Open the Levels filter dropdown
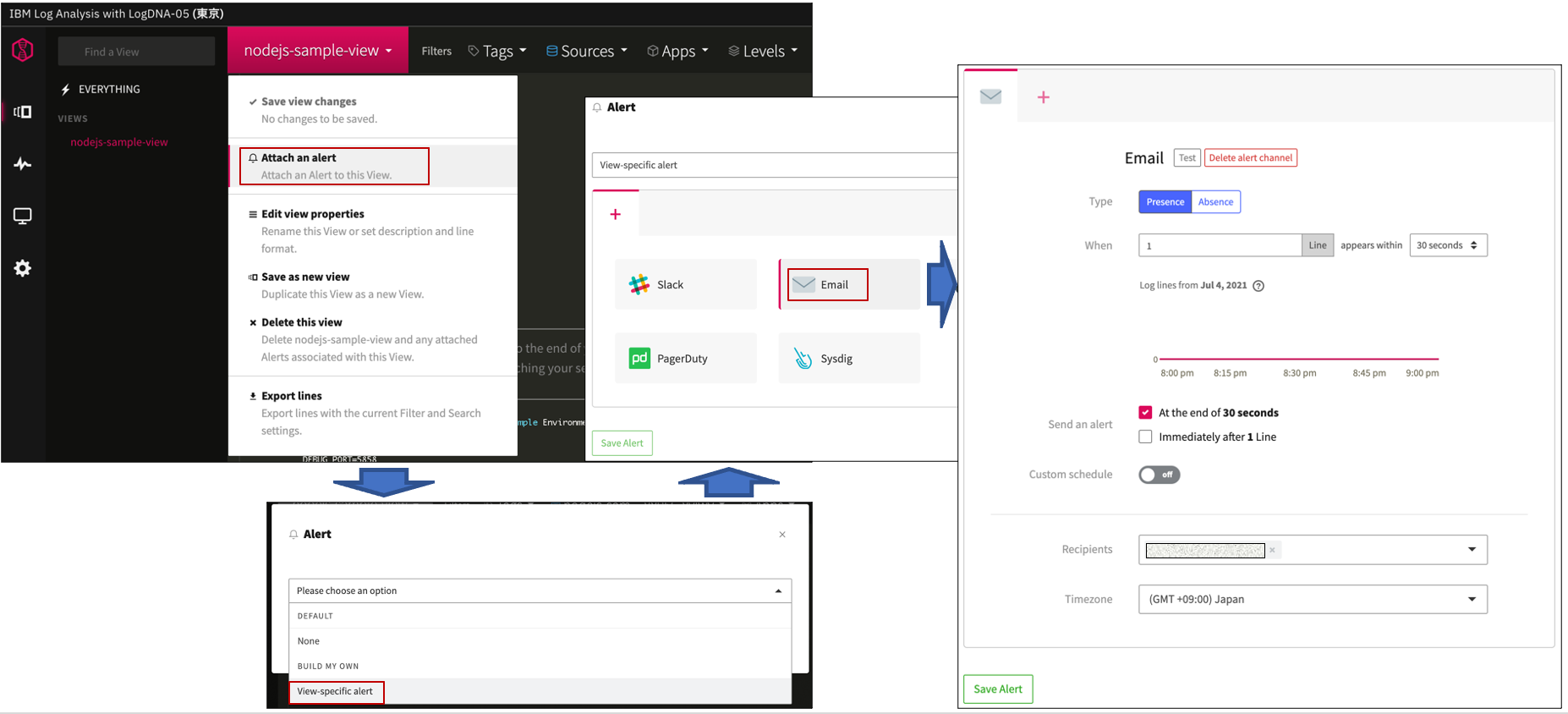This screenshot has width=1568, height=714. pyautogui.click(x=763, y=51)
